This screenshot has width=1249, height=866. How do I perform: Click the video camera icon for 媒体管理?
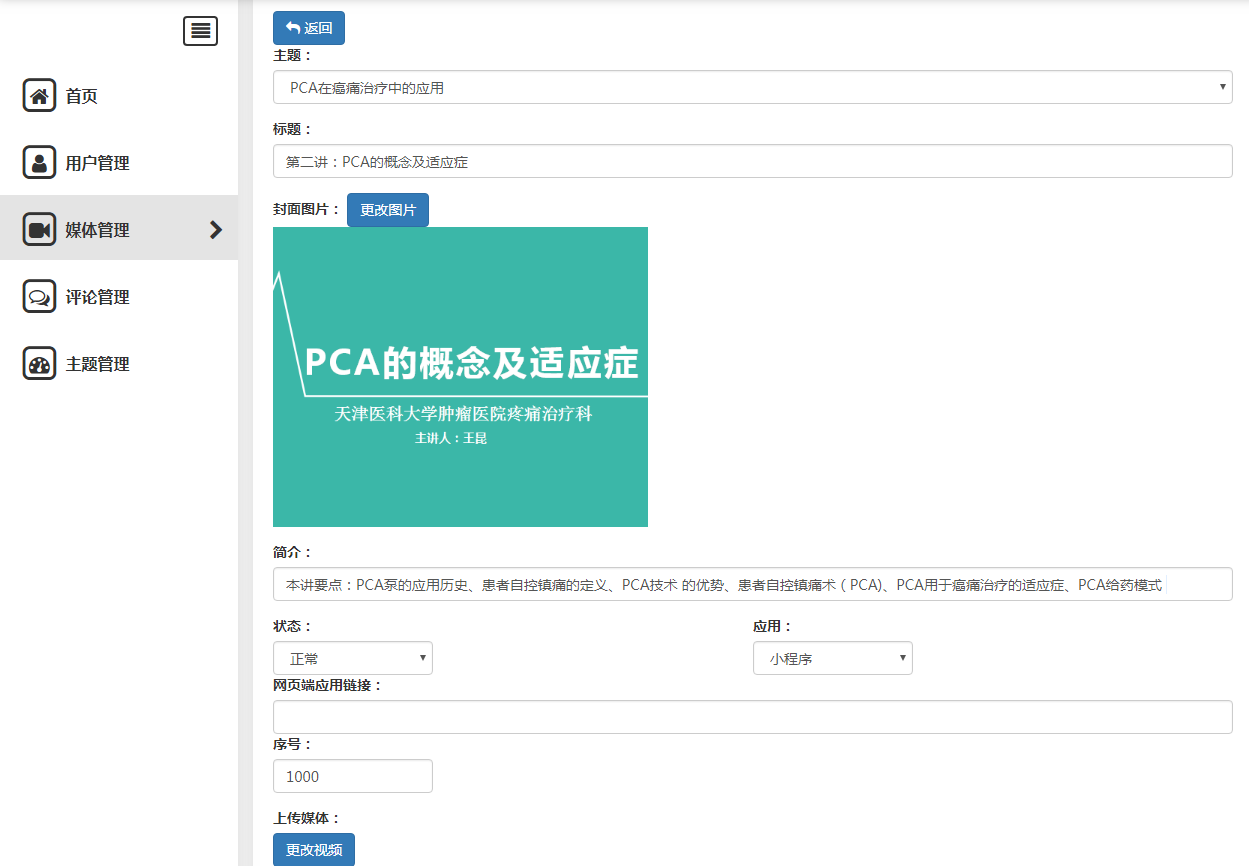39,230
